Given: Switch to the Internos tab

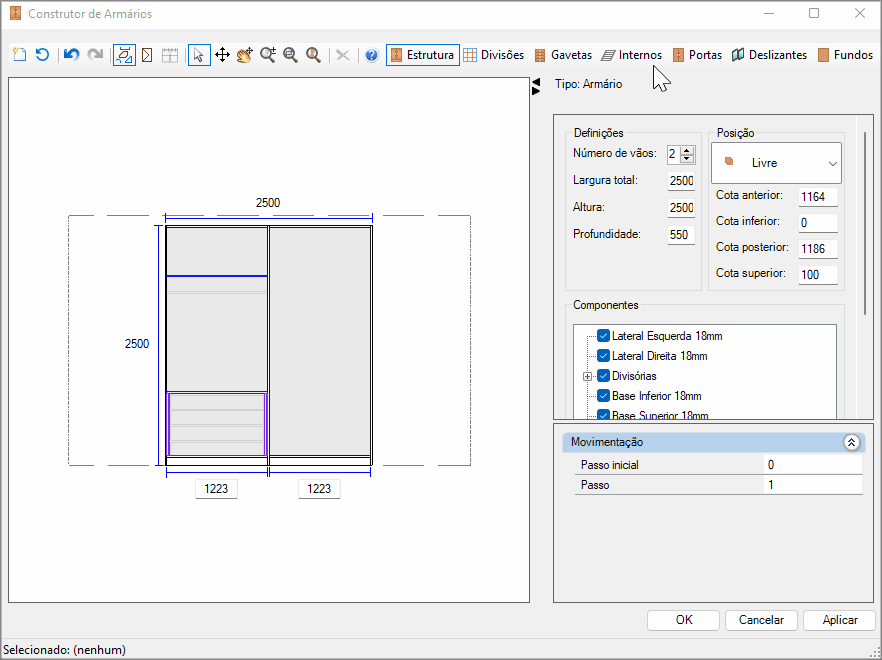Looking at the screenshot, I should tap(632, 55).
